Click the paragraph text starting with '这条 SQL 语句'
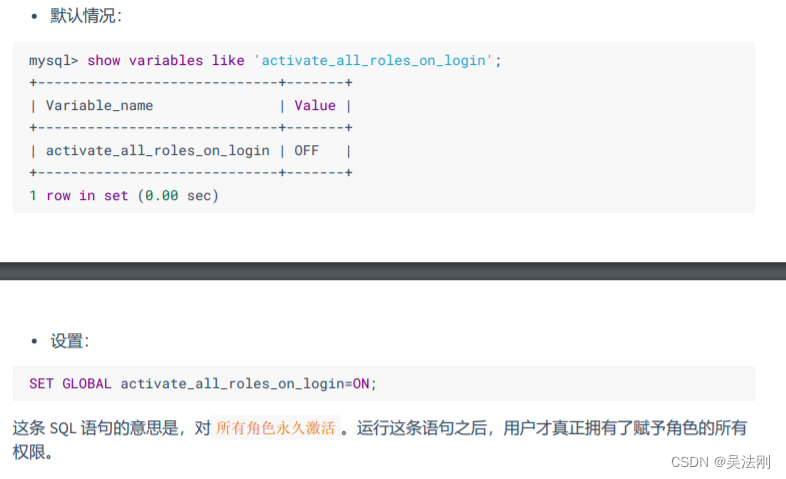 click(380, 439)
